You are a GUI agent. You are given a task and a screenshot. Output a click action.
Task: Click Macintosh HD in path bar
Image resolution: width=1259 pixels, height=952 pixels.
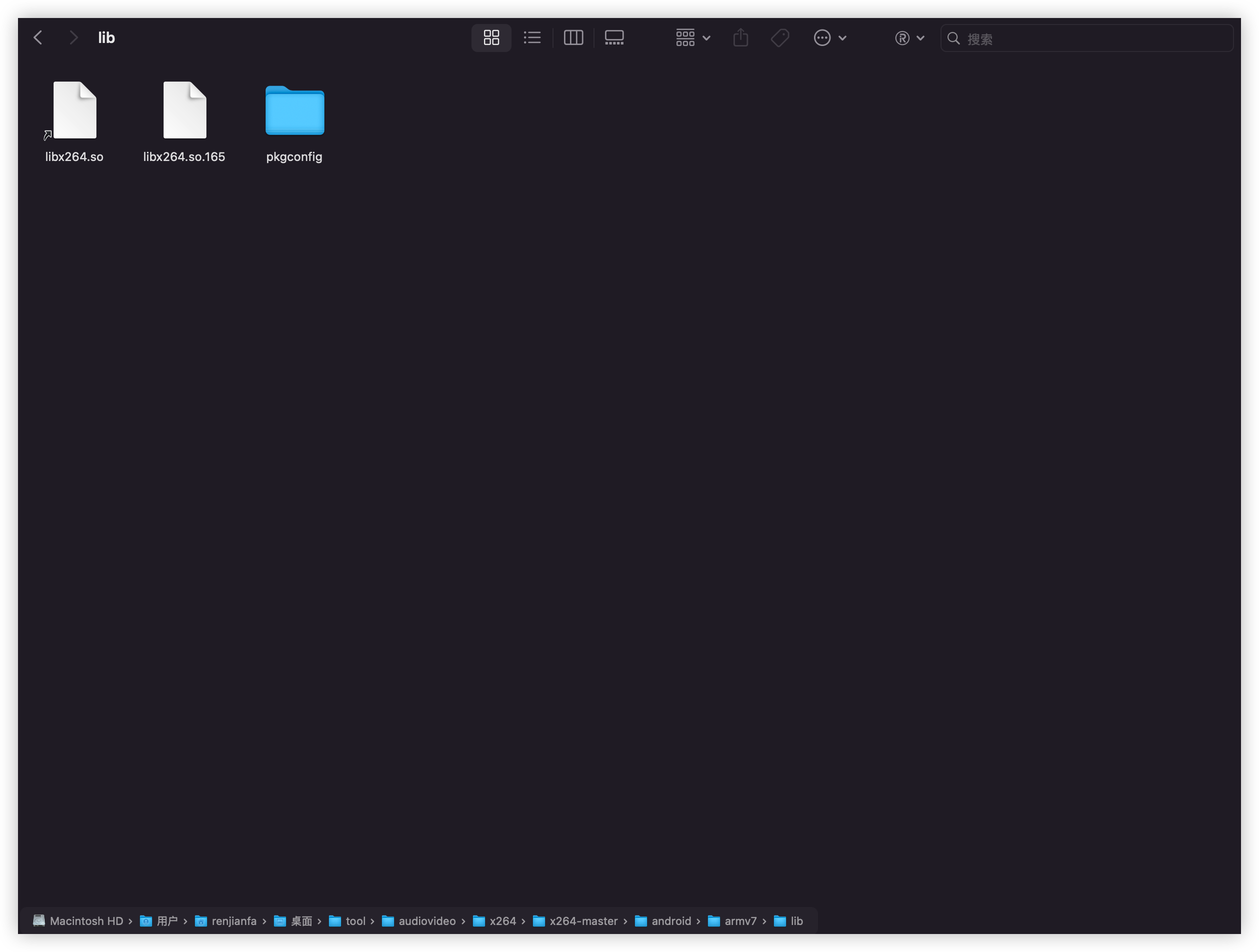click(85, 920)
